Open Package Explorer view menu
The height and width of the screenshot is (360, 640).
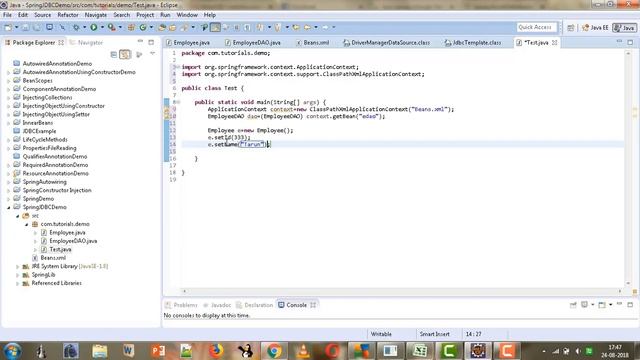pyautogui.click(x=152, y=53)
